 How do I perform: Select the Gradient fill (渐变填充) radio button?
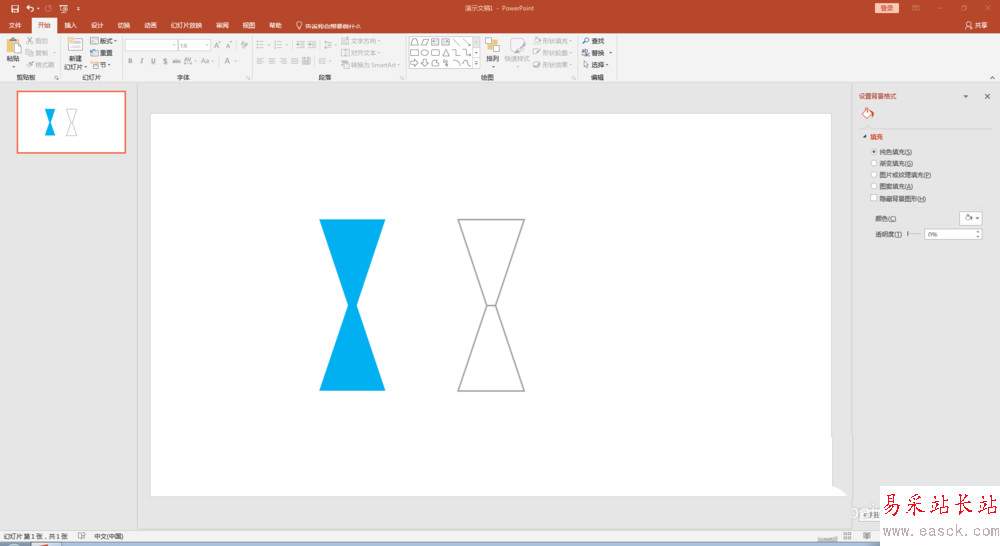tap(874, 163)
